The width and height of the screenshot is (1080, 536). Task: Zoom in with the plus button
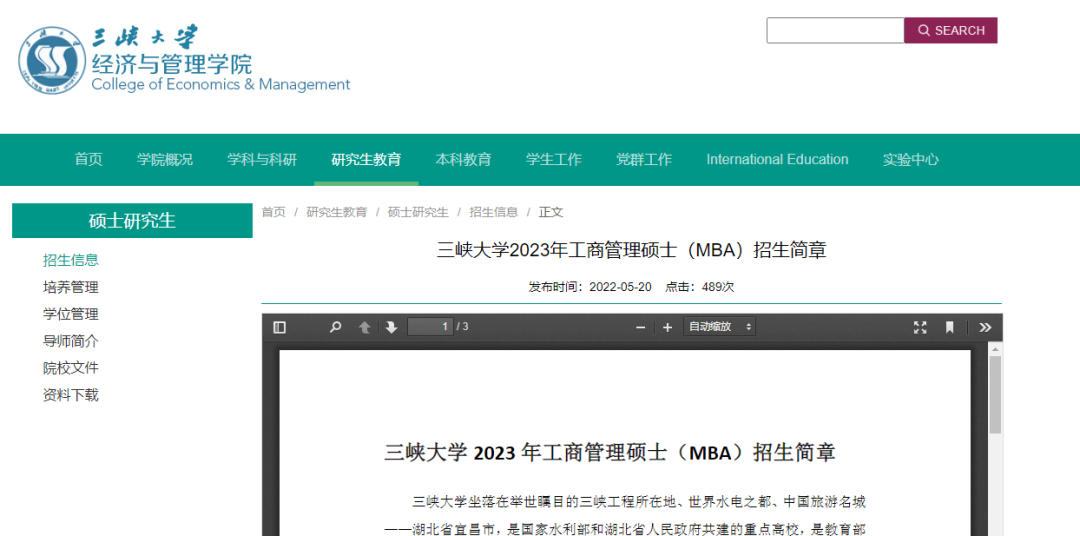pyautogui.click(x=667, y=327)
